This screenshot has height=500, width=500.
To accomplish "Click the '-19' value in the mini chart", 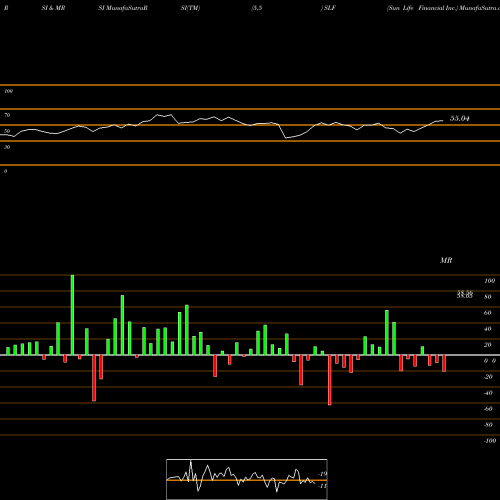I will [x=323, y=474].
